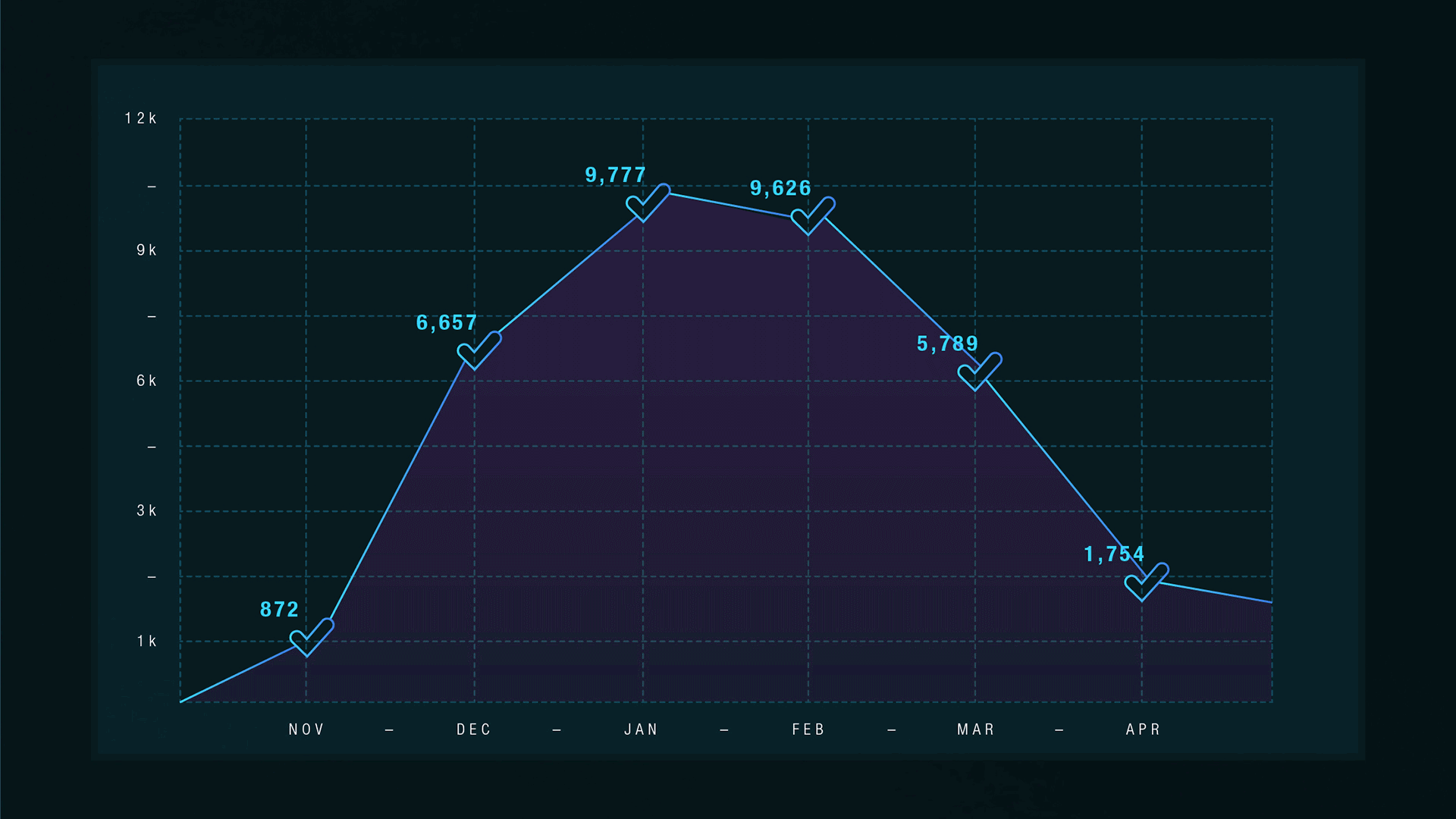Image resolution: width=1456 pixels, height=819 pixels.
Task: Click the 872 data label
Action: coord(279,610)
